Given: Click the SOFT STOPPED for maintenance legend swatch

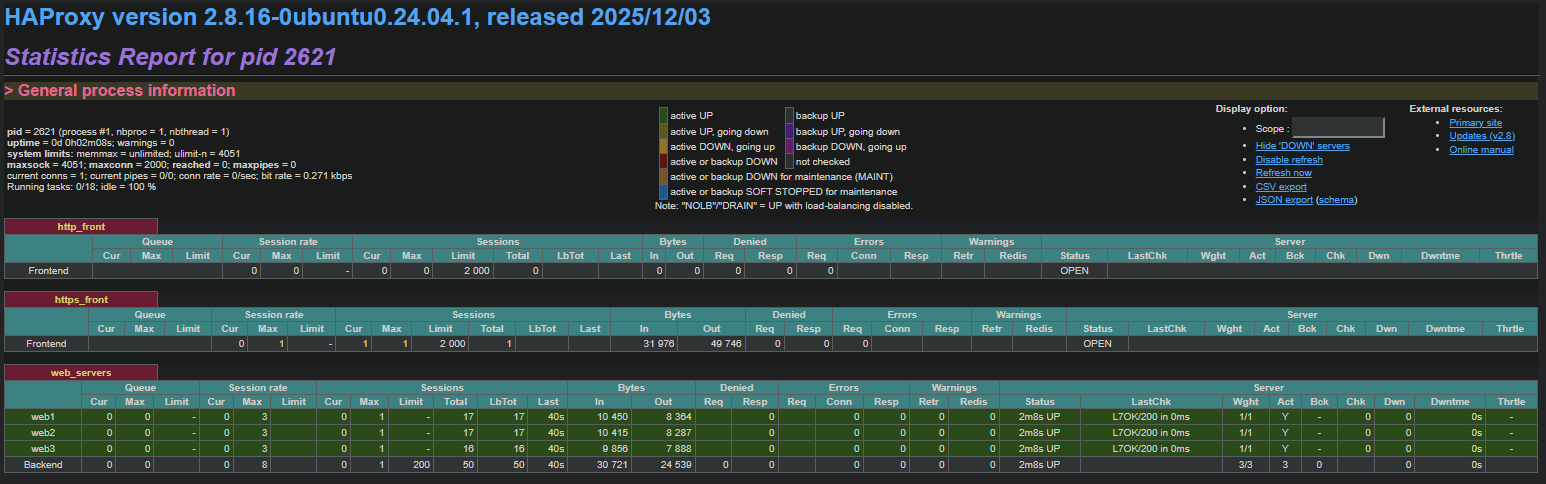Looking at the screenshot, I should 663,191.
